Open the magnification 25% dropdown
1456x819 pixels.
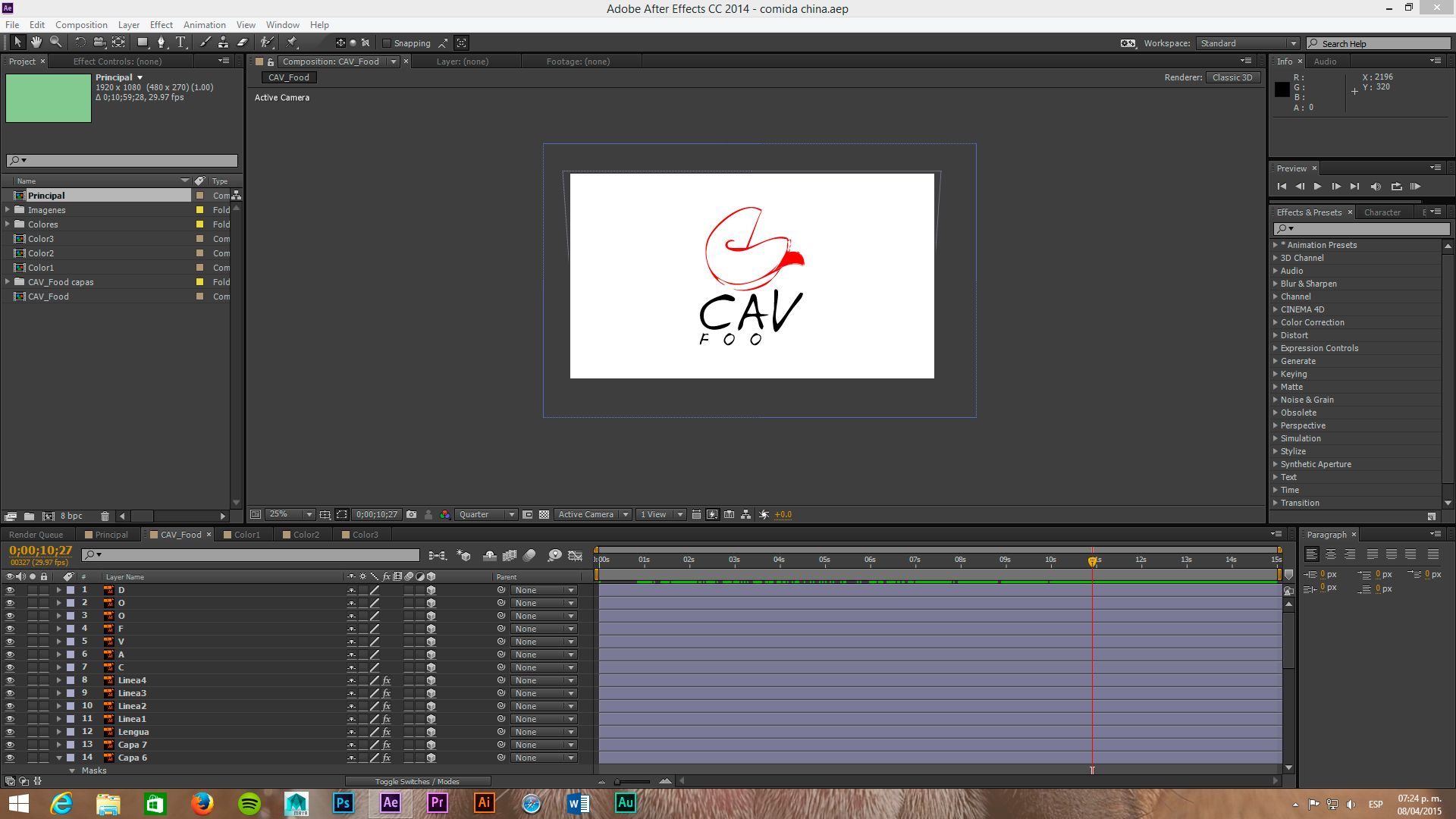point(289,514)
